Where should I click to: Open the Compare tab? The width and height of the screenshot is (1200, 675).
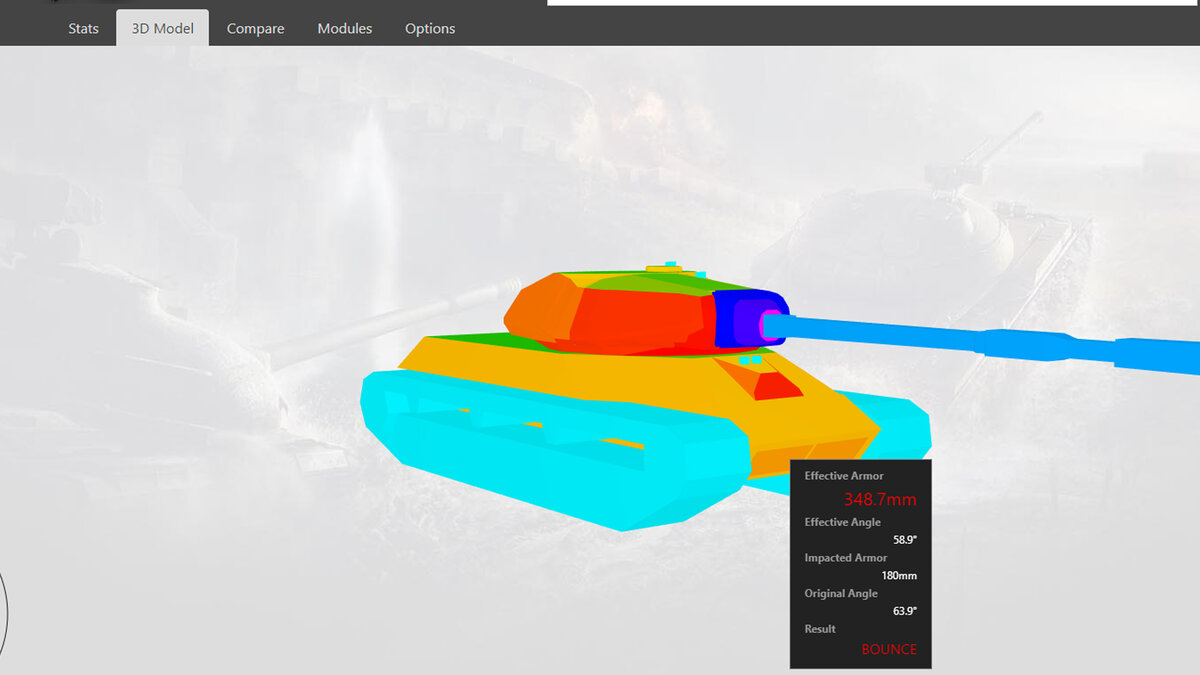(x=255, y=29)
